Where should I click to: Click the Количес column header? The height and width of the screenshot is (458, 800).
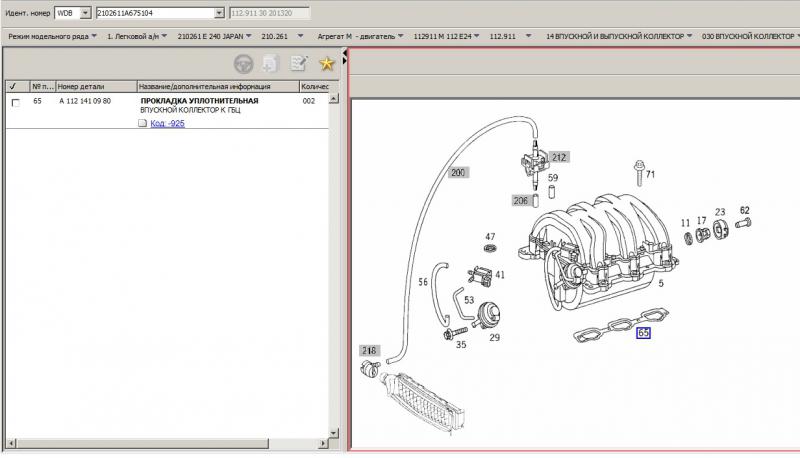(x=314, y=86)
